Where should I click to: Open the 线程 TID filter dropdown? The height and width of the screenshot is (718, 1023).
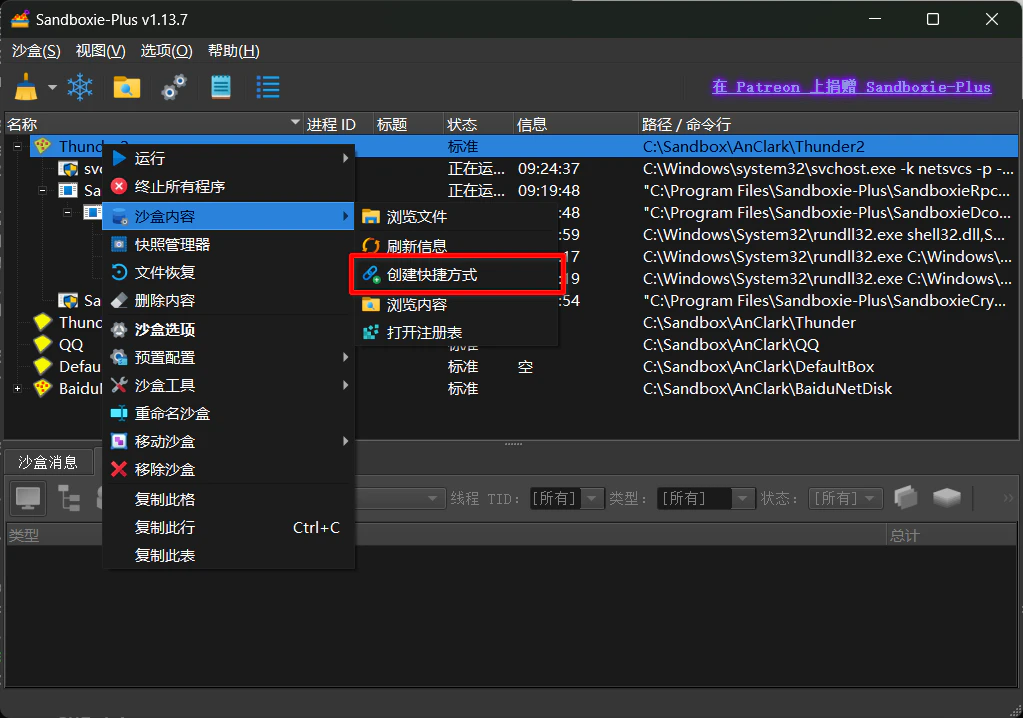click(566, 499)
